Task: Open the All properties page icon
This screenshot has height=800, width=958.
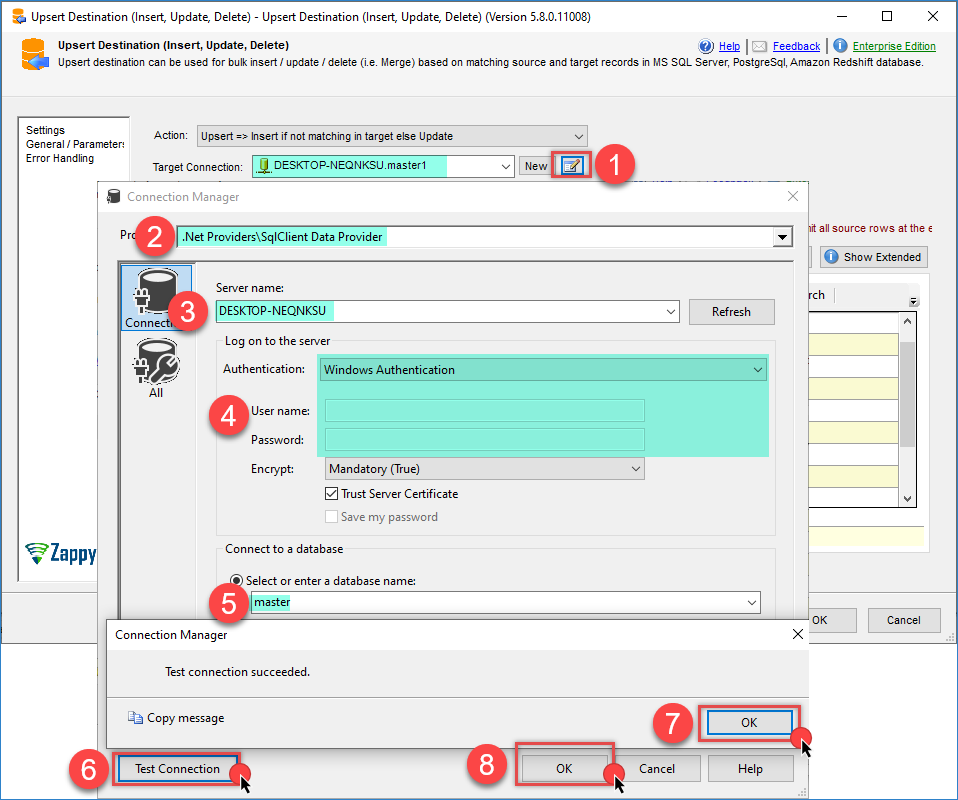Action: [x=155, y=364]
